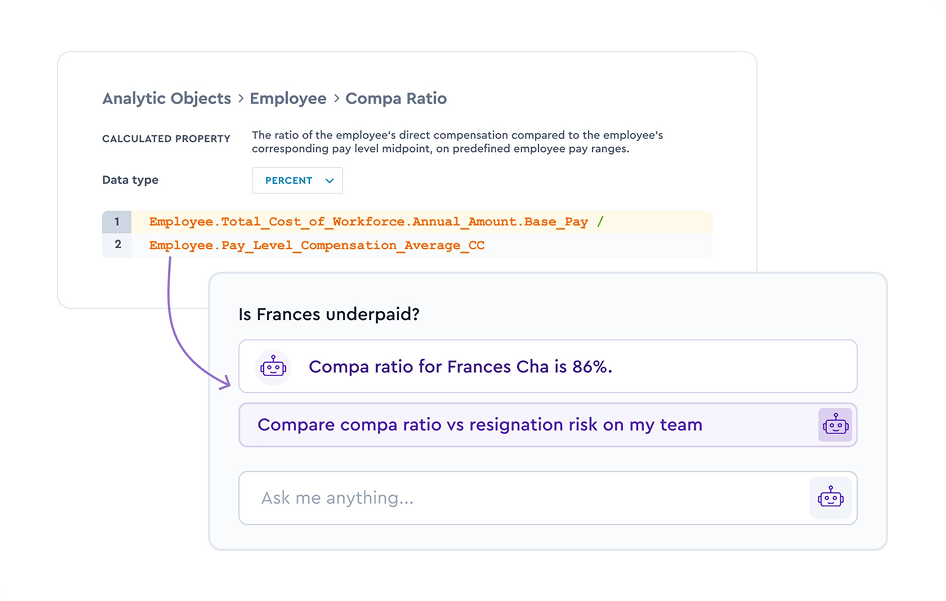Select suggestion comparing compa ratio vs resignation risk
The height and width of the screenshot is (601, 946).
pos(480,424)
